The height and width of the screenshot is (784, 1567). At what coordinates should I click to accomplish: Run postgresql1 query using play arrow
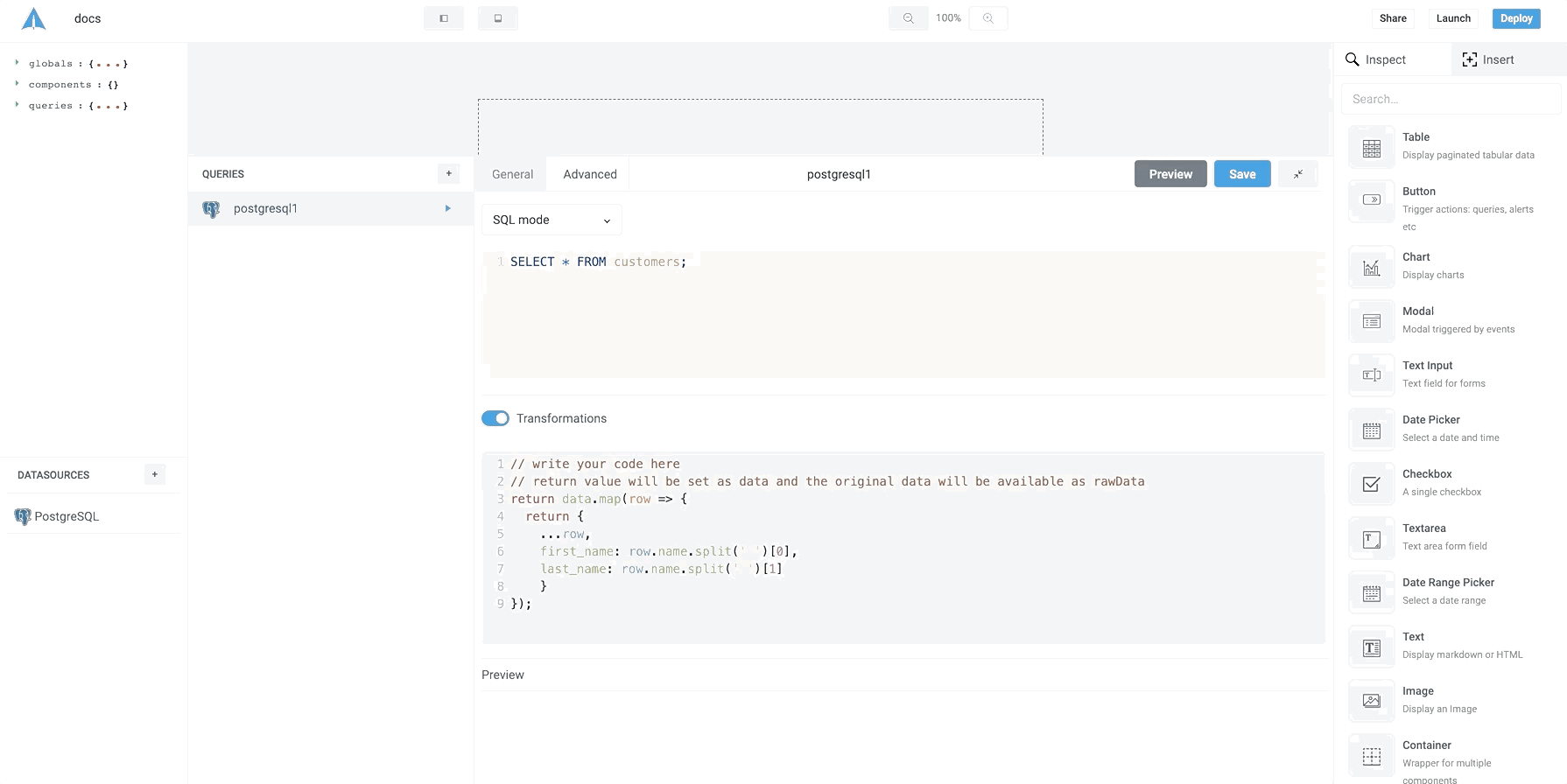click(x=447, y=208)
